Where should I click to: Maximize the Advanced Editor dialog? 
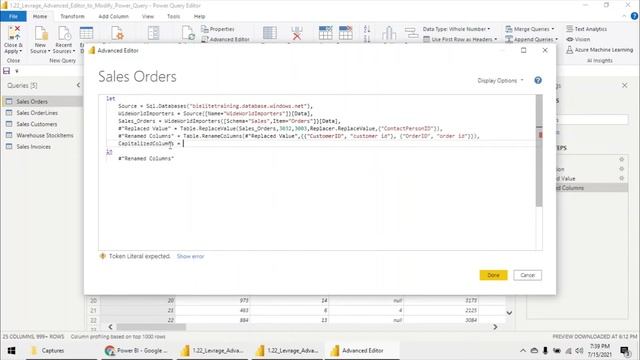(x=524, y=50)
